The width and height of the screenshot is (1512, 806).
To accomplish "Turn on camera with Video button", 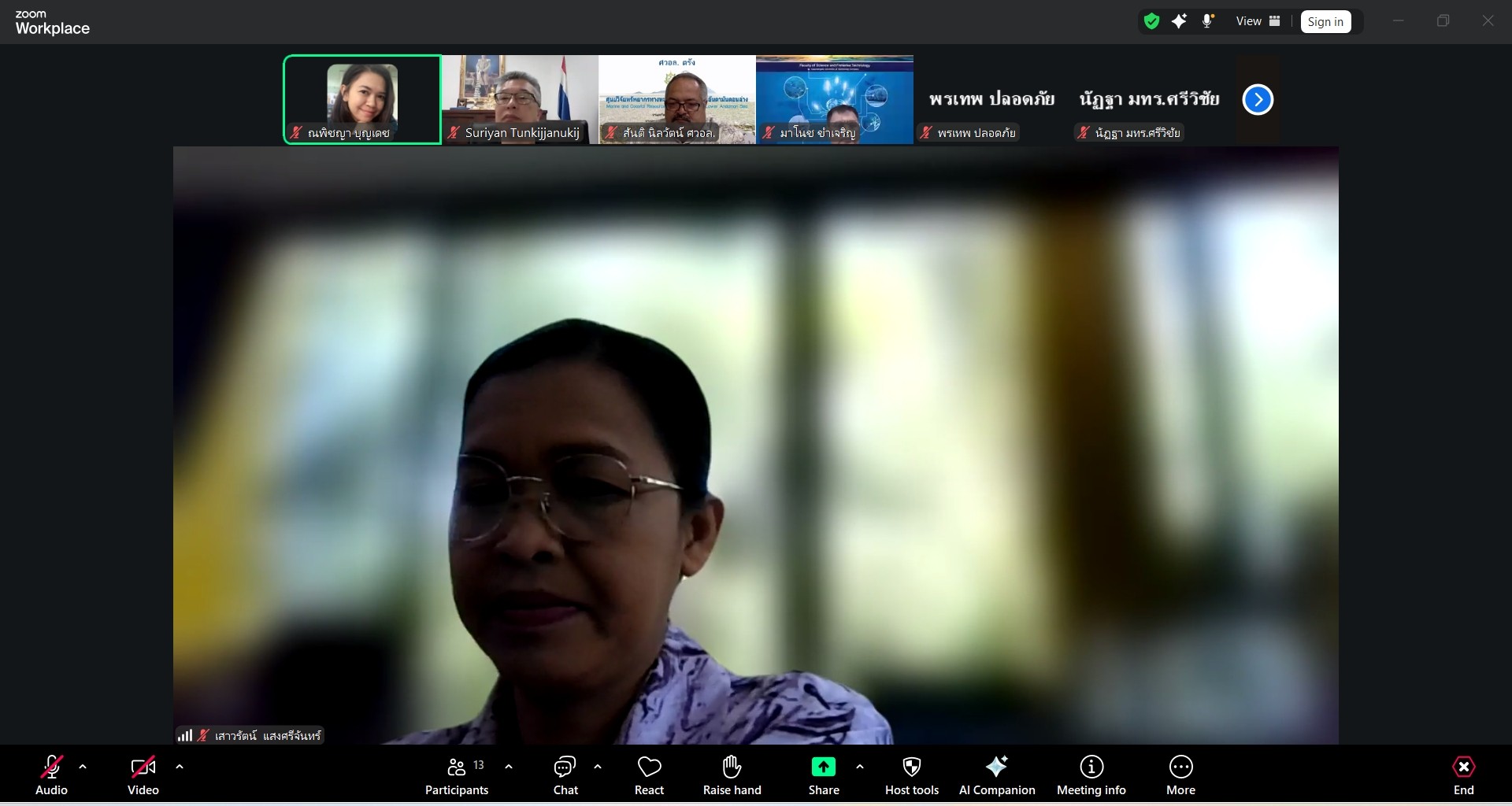I will tap(143, 775).
